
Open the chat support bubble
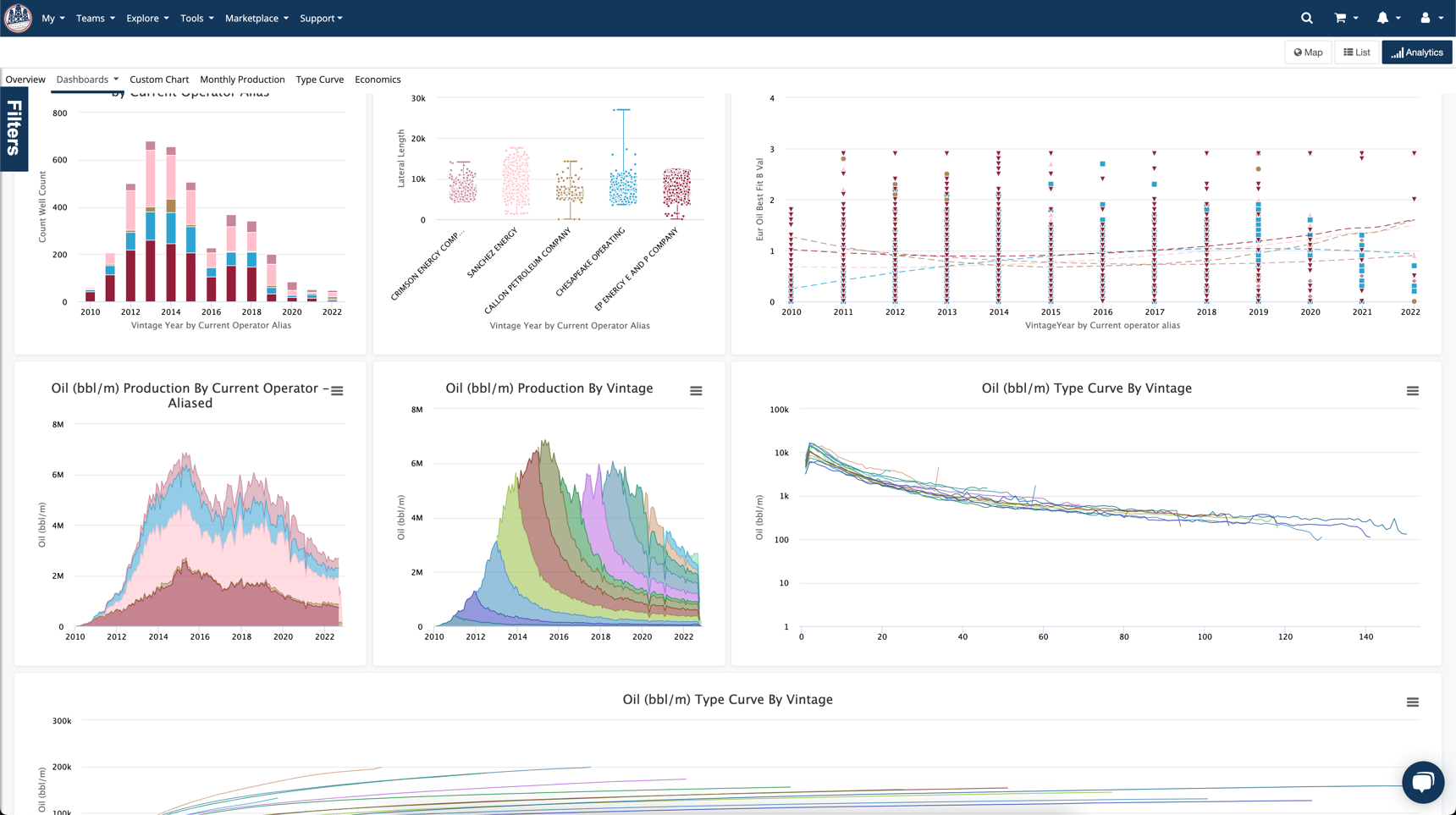tap(1422, 782)
